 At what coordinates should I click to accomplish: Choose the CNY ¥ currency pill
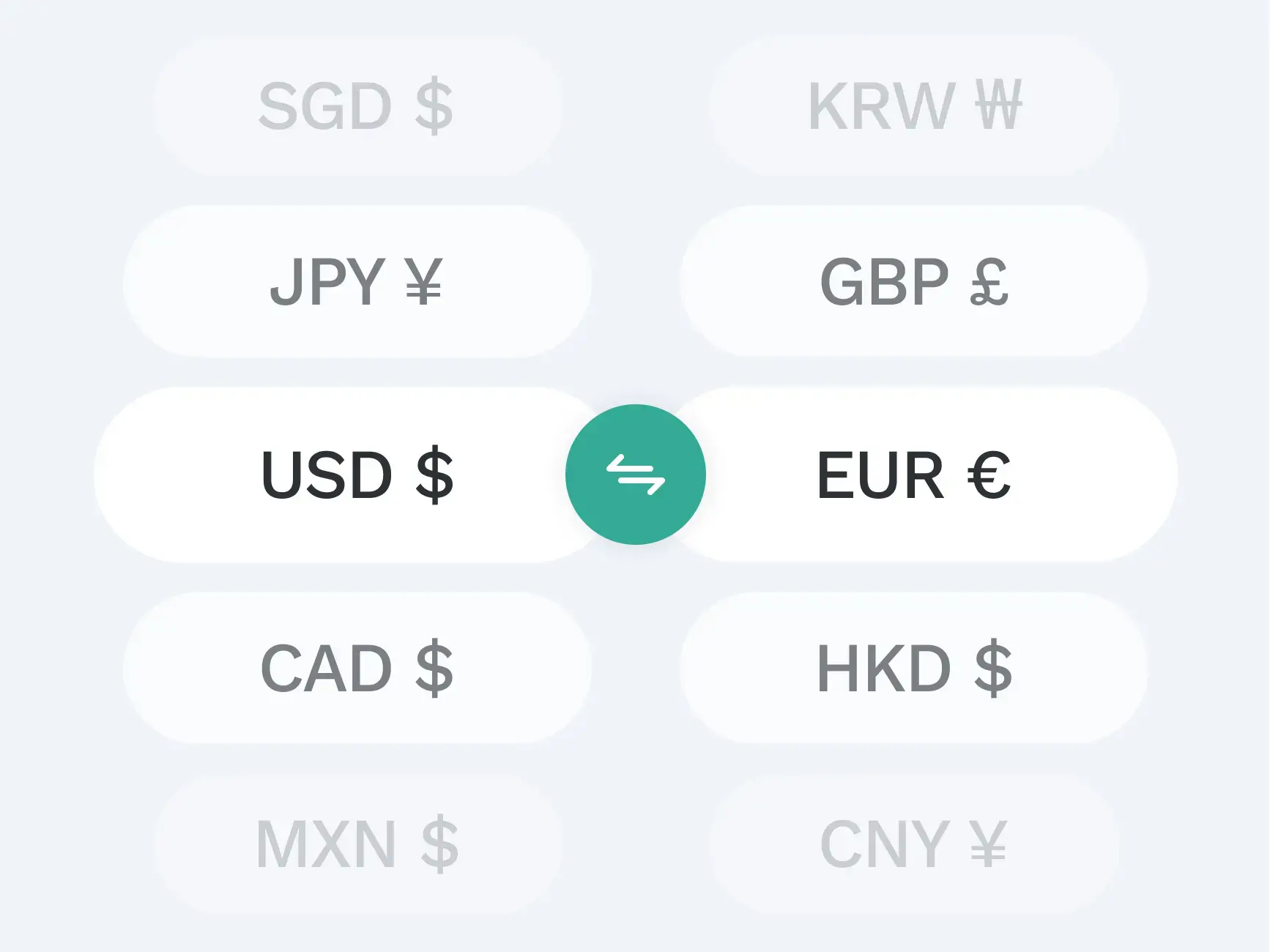pos(913,844)
